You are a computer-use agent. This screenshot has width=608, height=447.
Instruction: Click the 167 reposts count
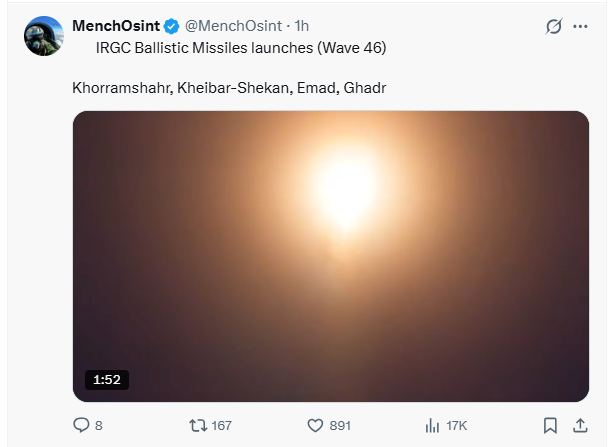pyautogui.click(x=221, y=425)
